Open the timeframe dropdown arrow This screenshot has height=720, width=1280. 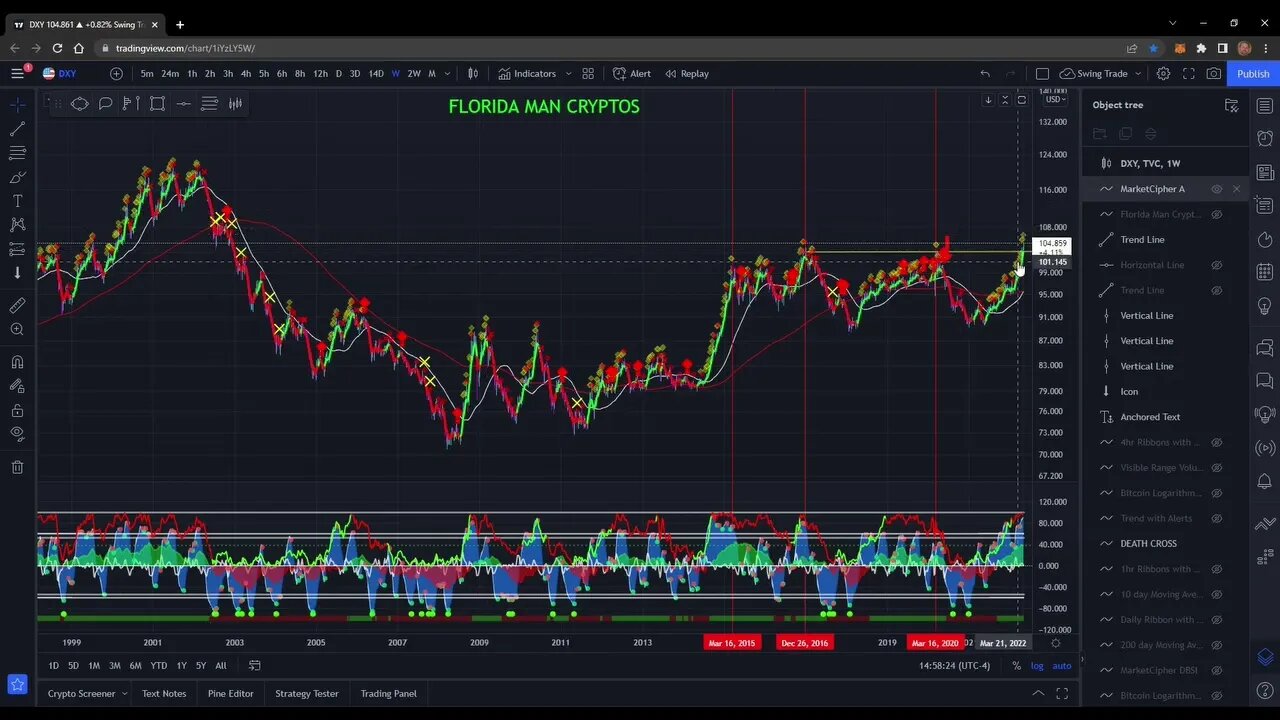coord(447,73)
